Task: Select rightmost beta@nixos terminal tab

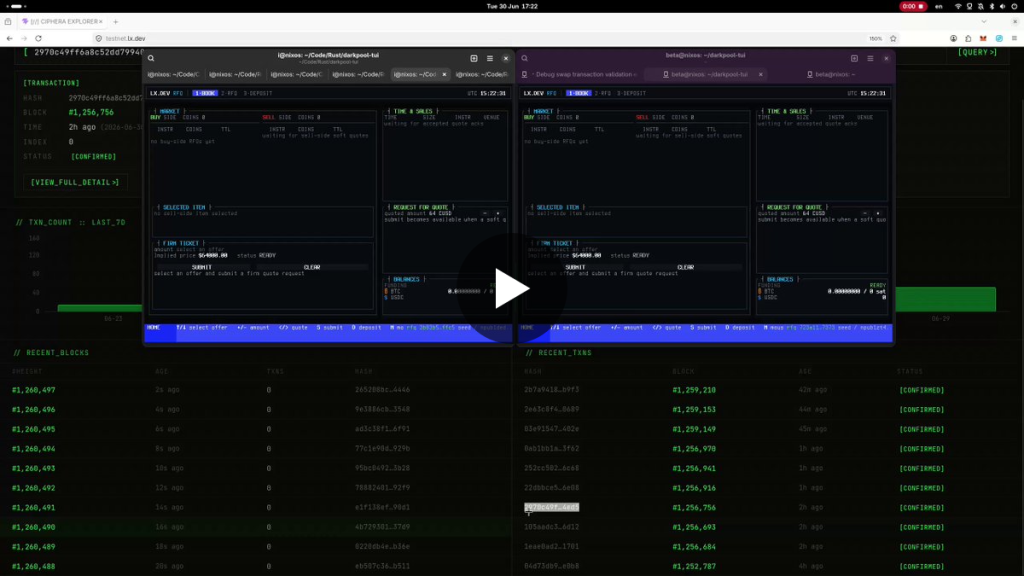Action: (831, 74)
